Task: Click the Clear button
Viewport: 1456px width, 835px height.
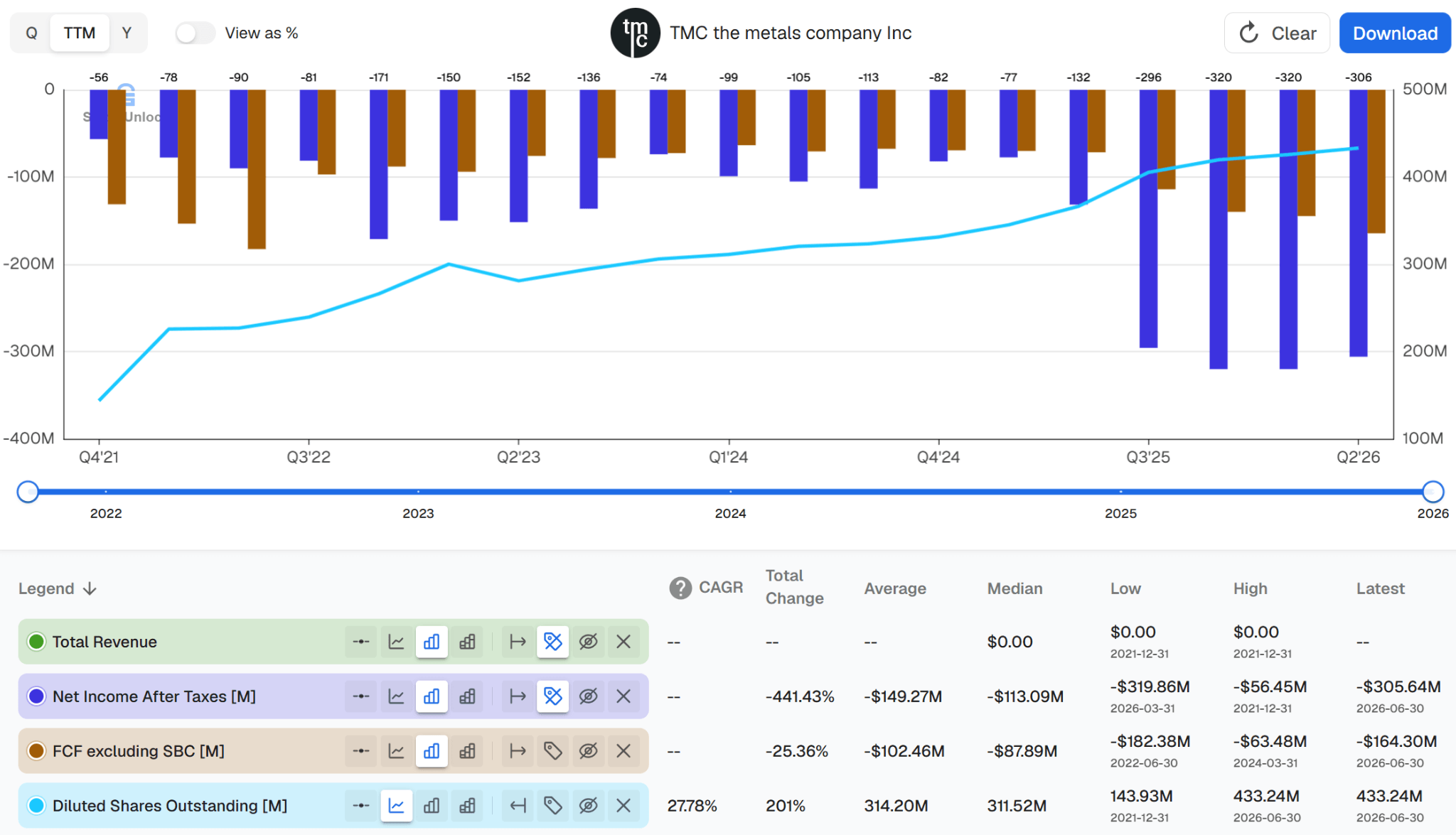Action: tap(1277, 33)
